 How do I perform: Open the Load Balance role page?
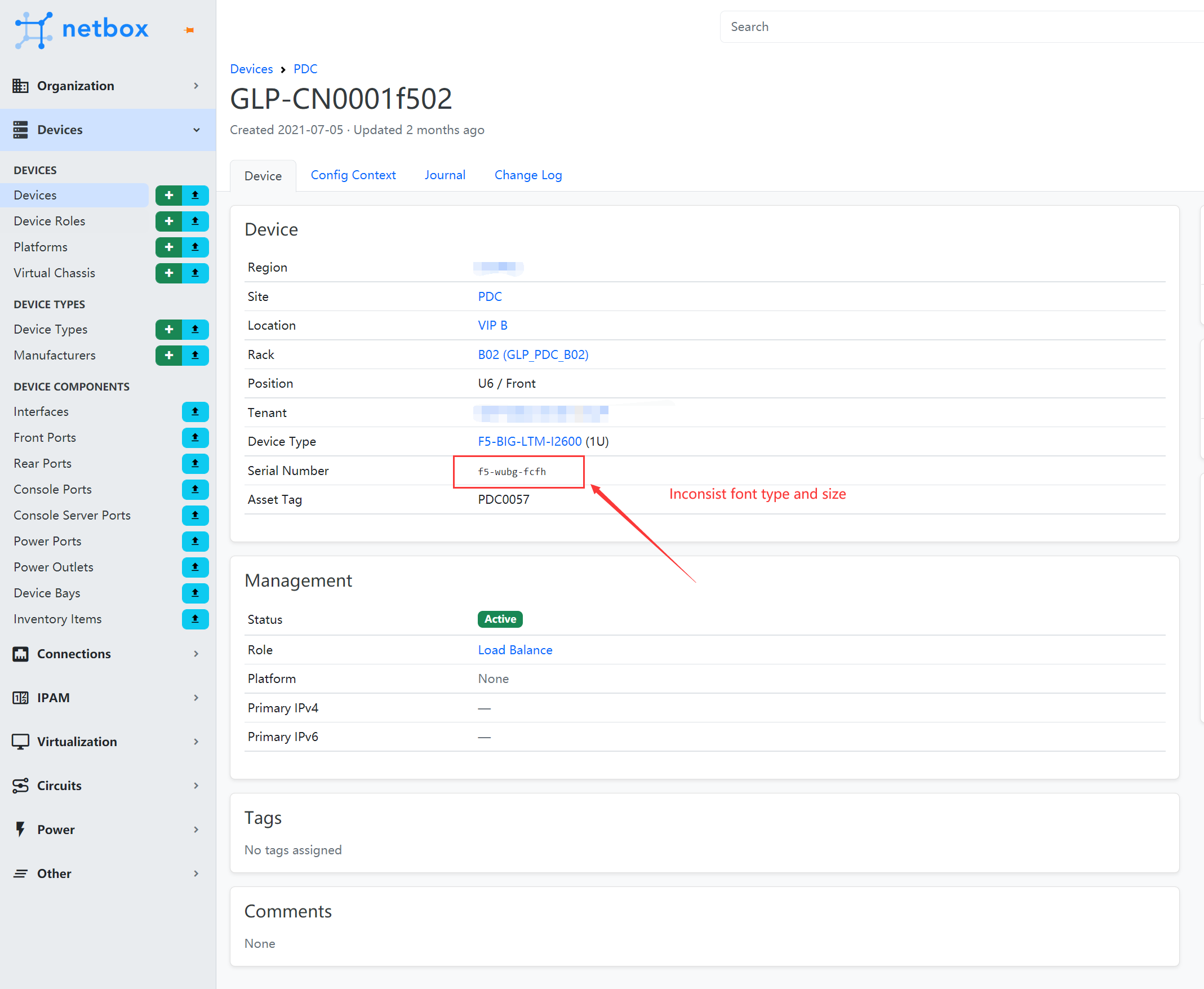coord(515,649)
